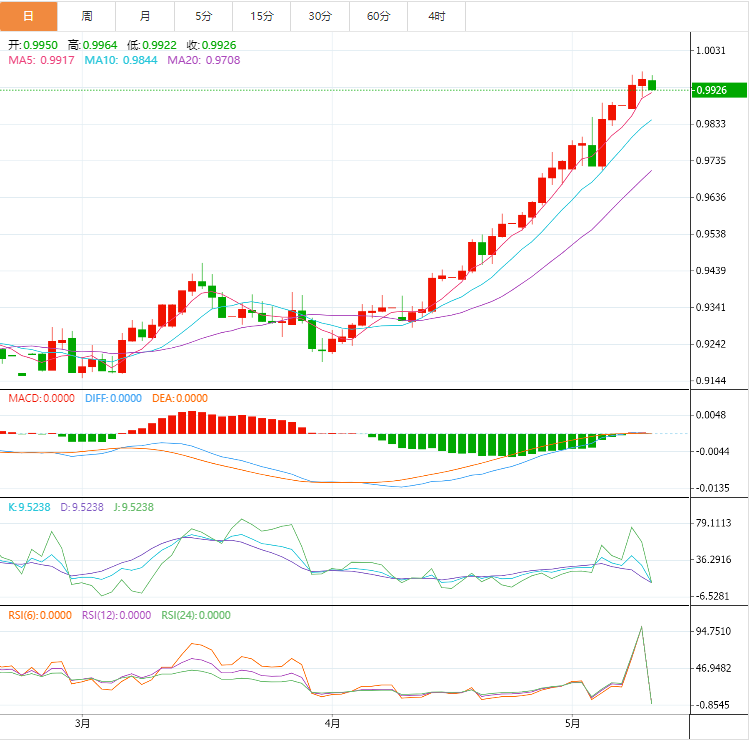Click the RSI(24) indicator label
The height and width of the screenshot is (746, 752).
click(196, 615)
